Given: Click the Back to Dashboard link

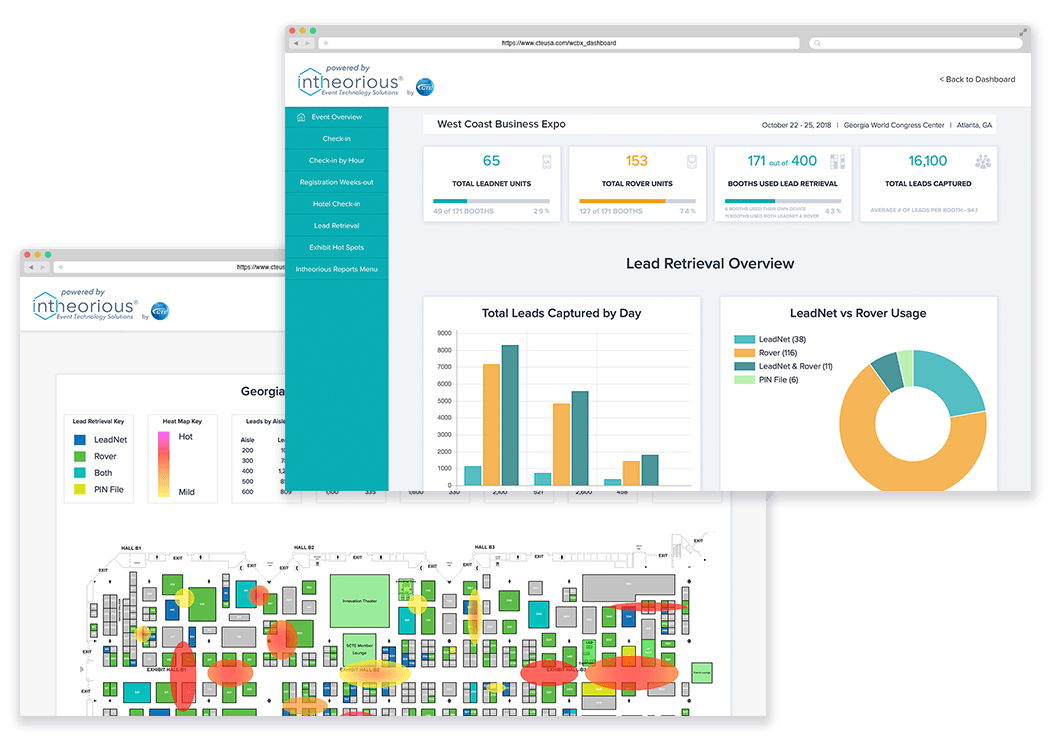Looking at the screenshot, I should tap(976, 79).
